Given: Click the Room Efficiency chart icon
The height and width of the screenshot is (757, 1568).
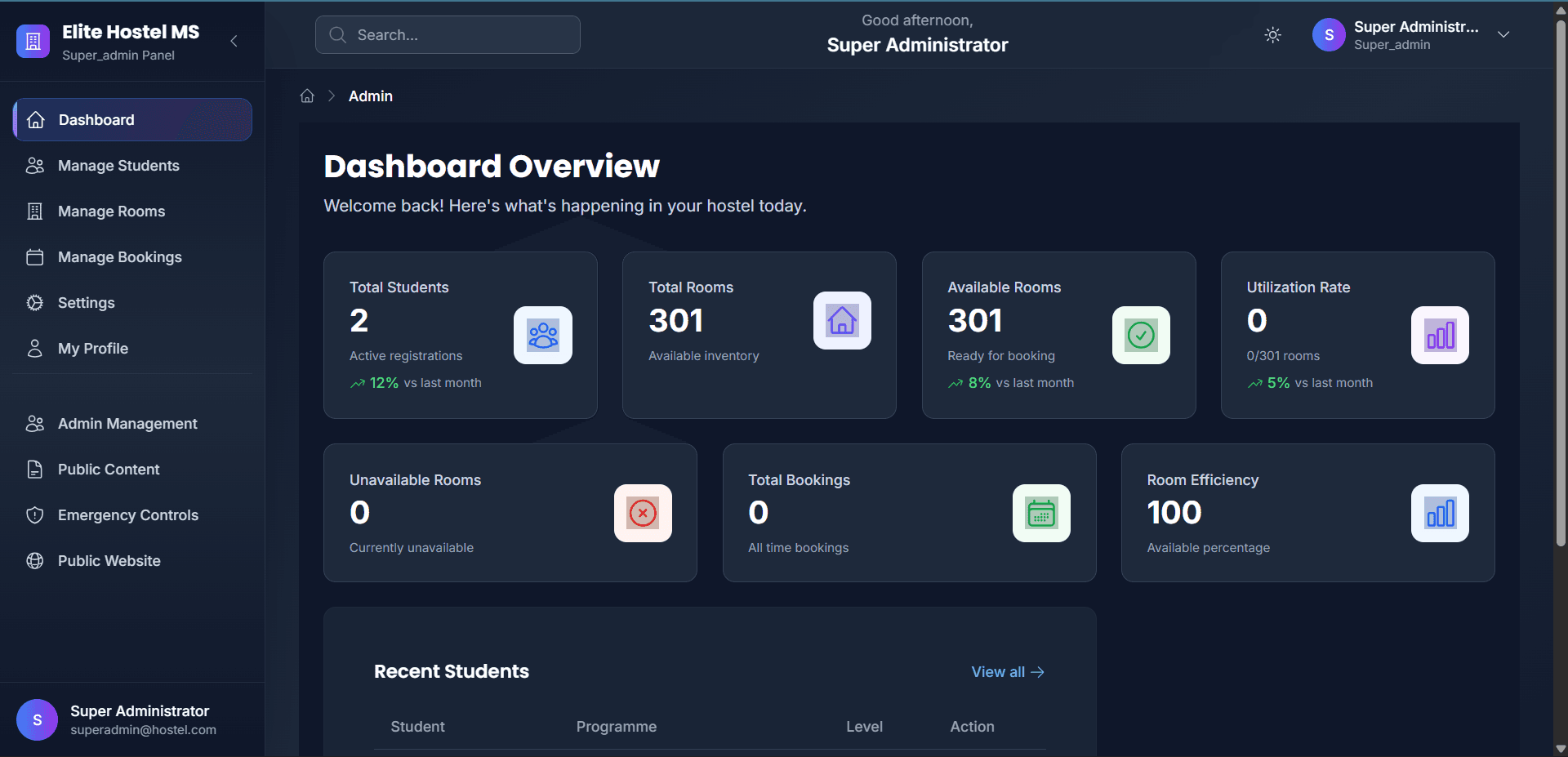Looking at the screenshot, I should point(1439,513).
